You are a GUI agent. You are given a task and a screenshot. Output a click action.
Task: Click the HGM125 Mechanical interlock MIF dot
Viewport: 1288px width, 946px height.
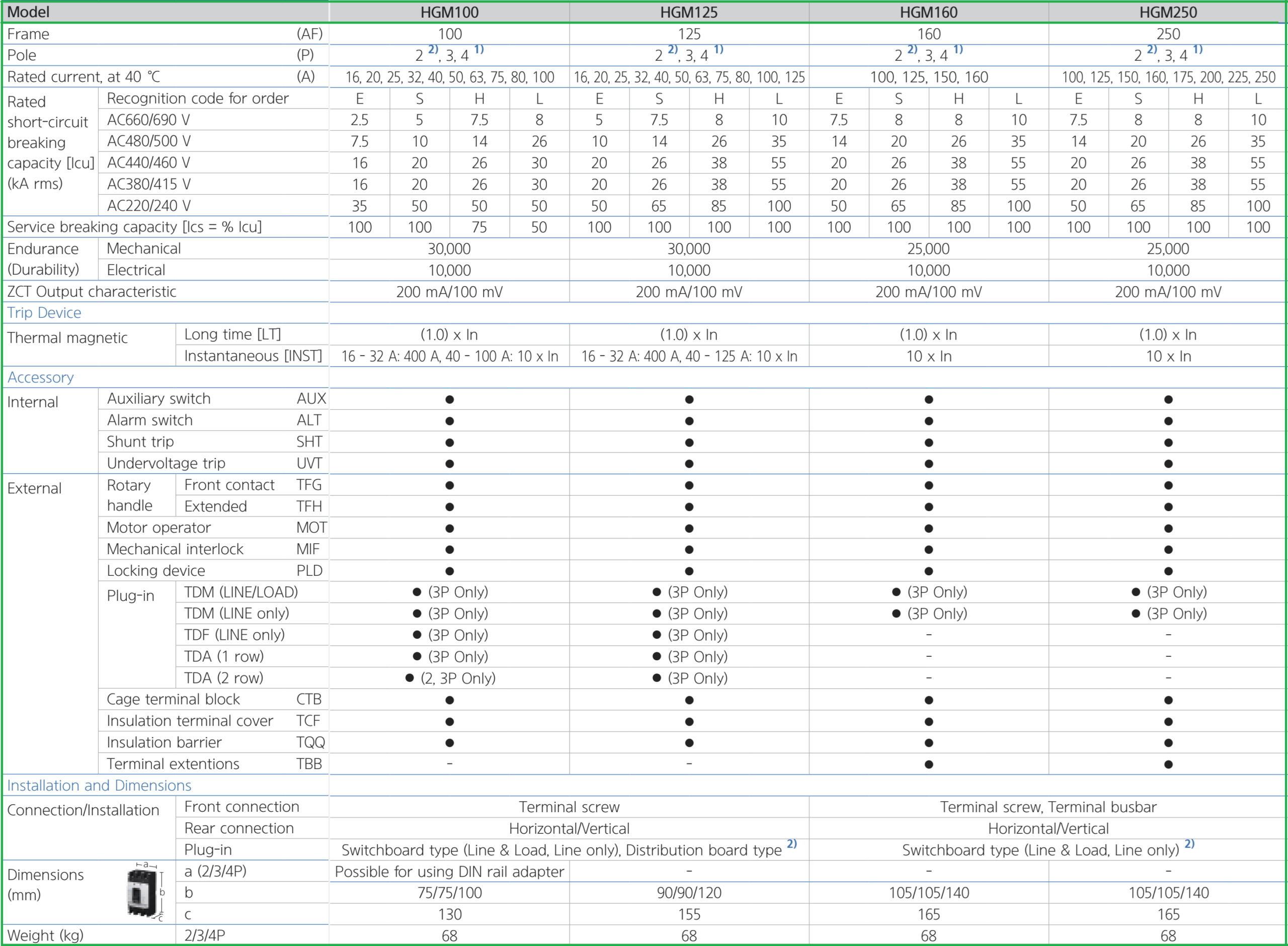[689, 549]
